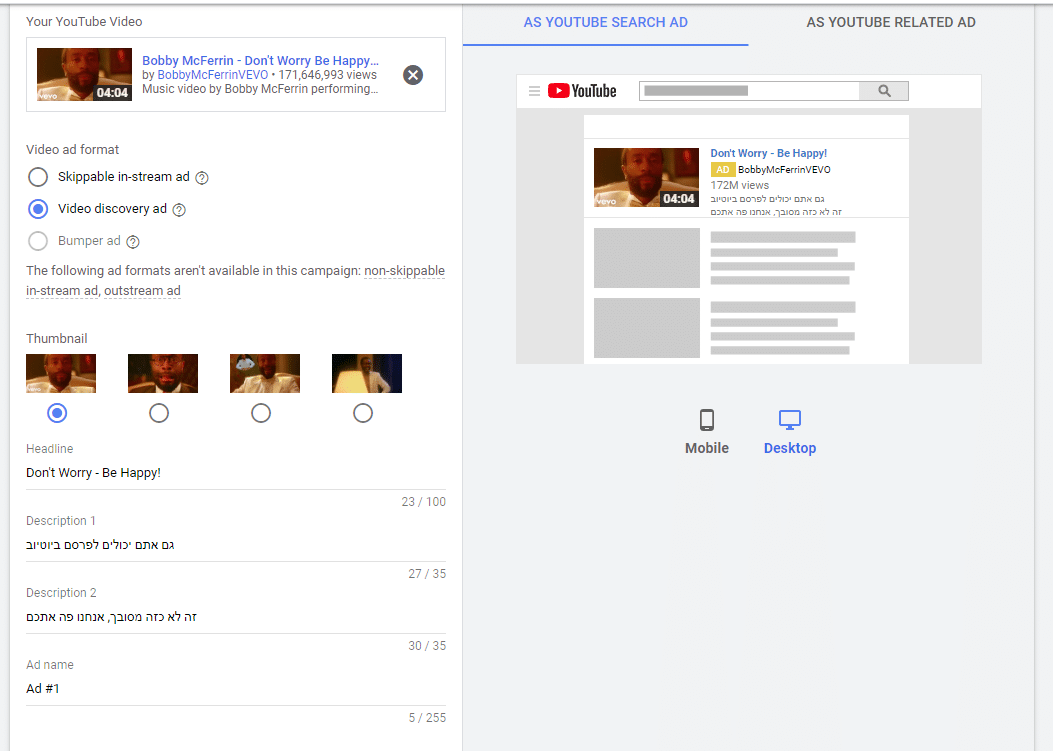This screenshot has height=751, width=1053.
Task: Click the 5 / 255 ad name counter
Action: click(427, 717)
